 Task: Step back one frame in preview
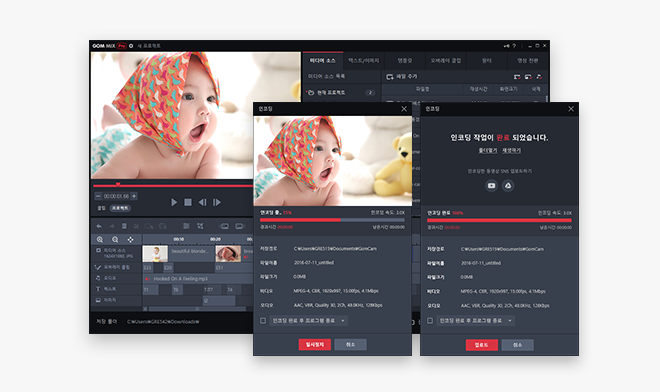click(x=202, y=203)
